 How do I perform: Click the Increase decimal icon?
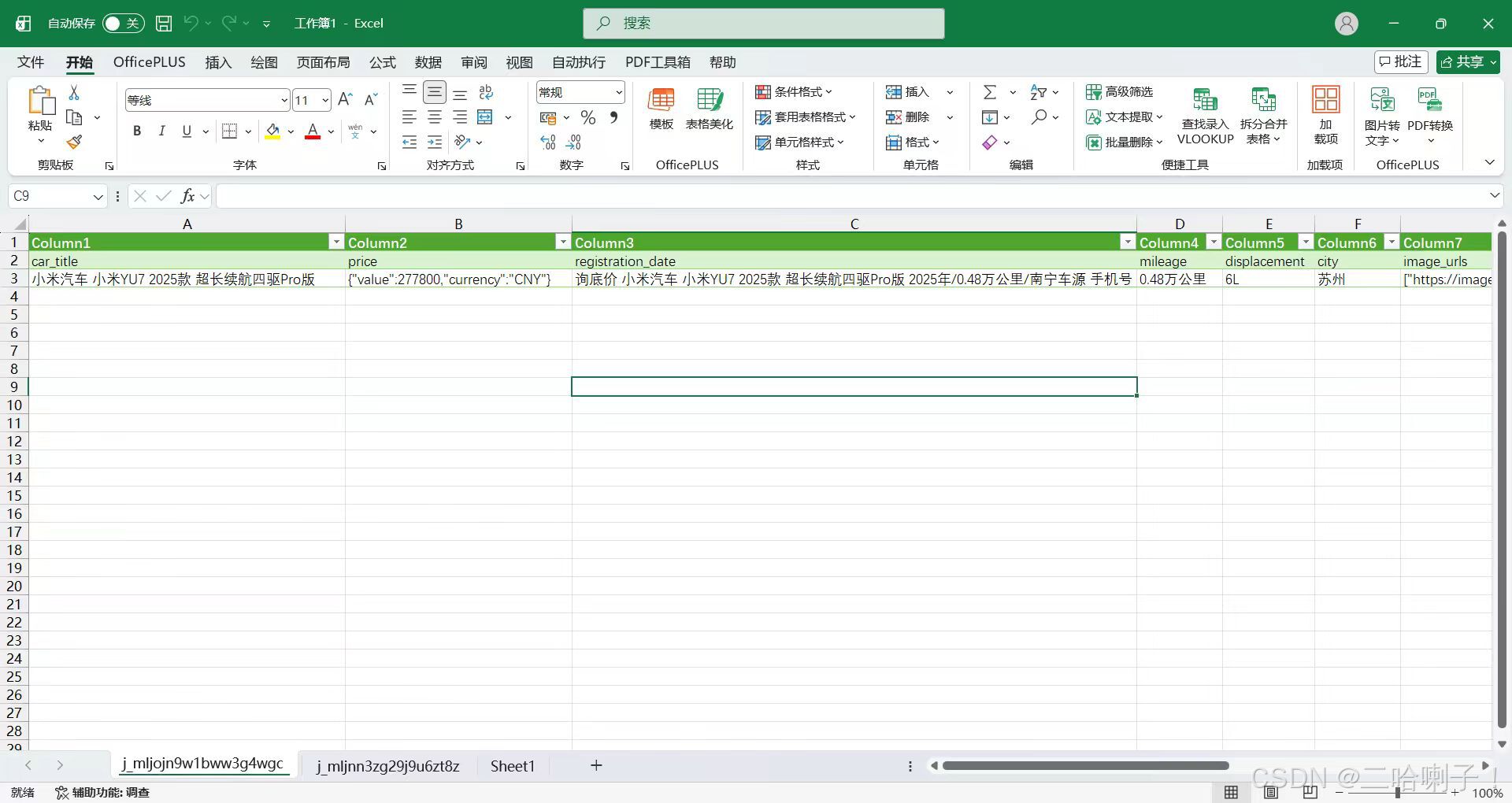548,142
